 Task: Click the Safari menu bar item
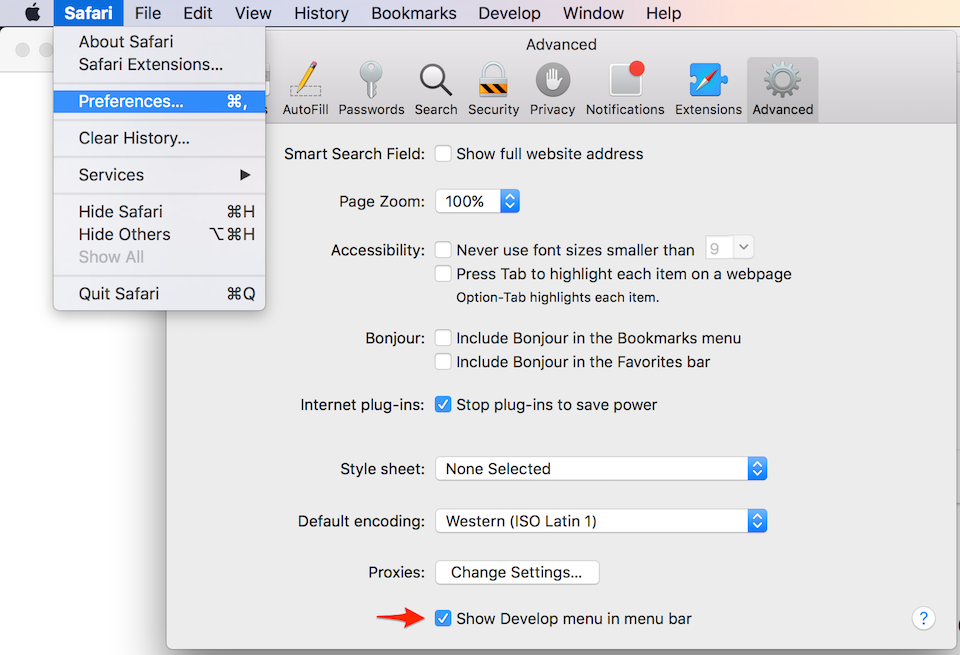tap(88, 13)
